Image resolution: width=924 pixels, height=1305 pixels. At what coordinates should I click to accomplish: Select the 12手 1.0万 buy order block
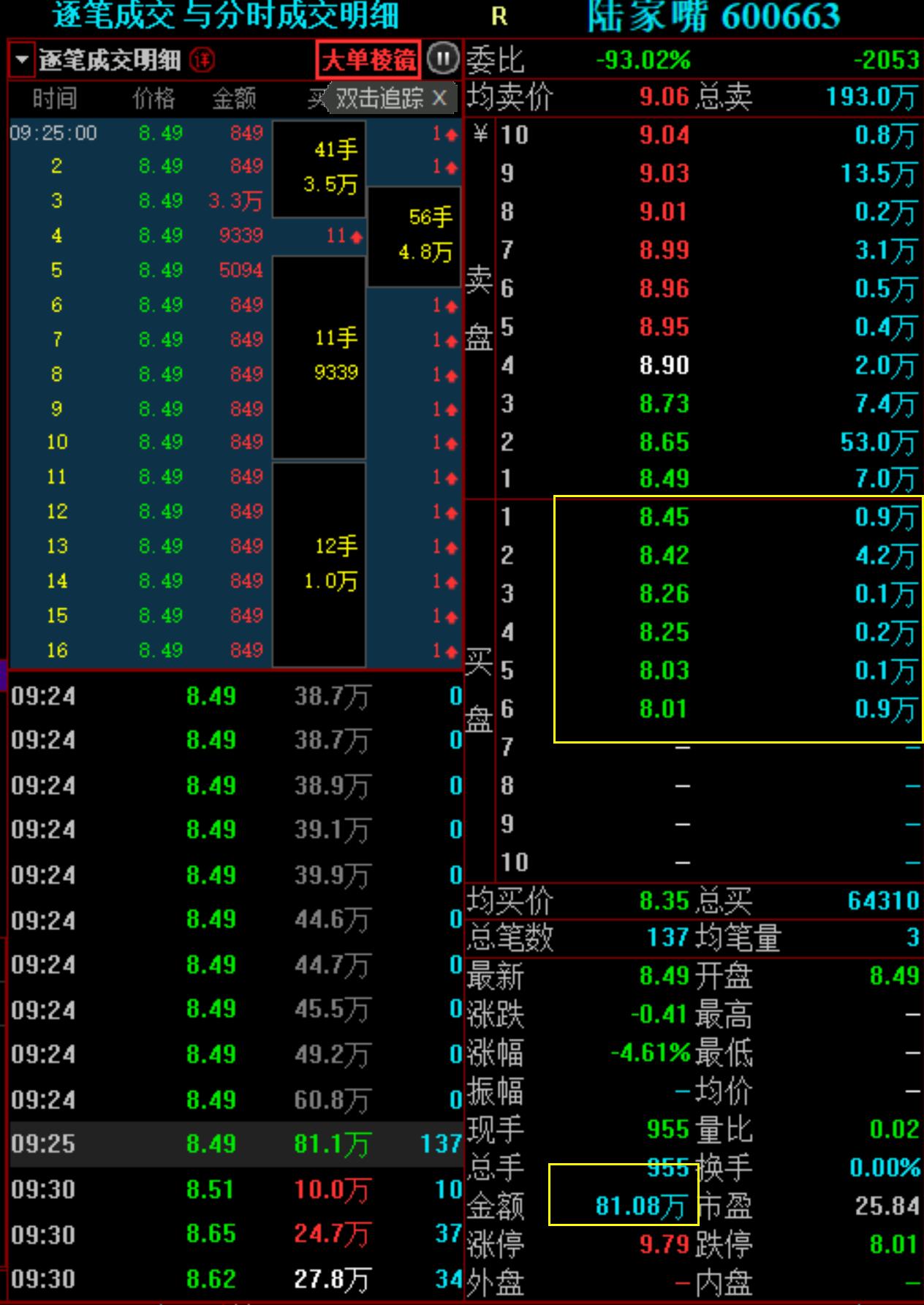(x=319, y=564)
